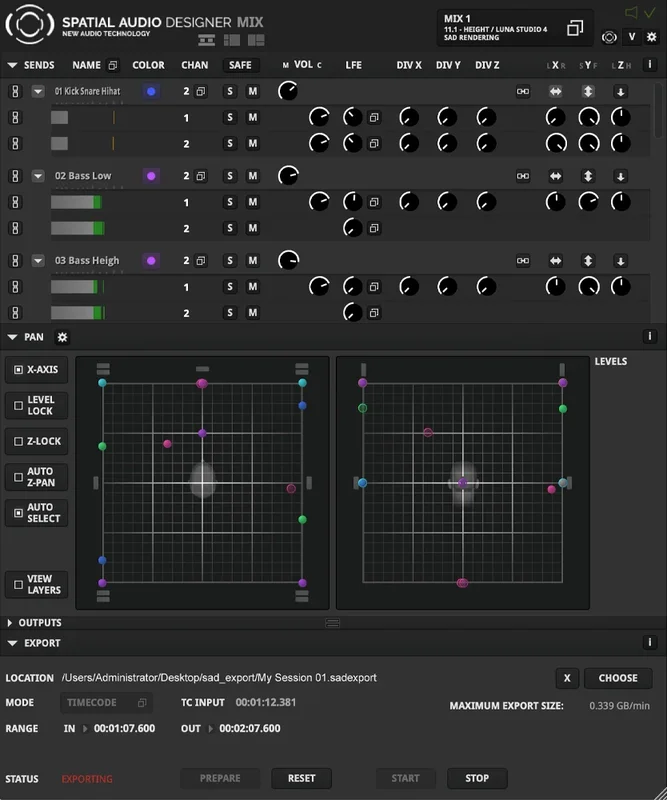The width and height of the screenshot is (667, 800).
Task: Click the LFE link icon on 03 Bass Heigh channel 2
Action: (x=374, y=313)
